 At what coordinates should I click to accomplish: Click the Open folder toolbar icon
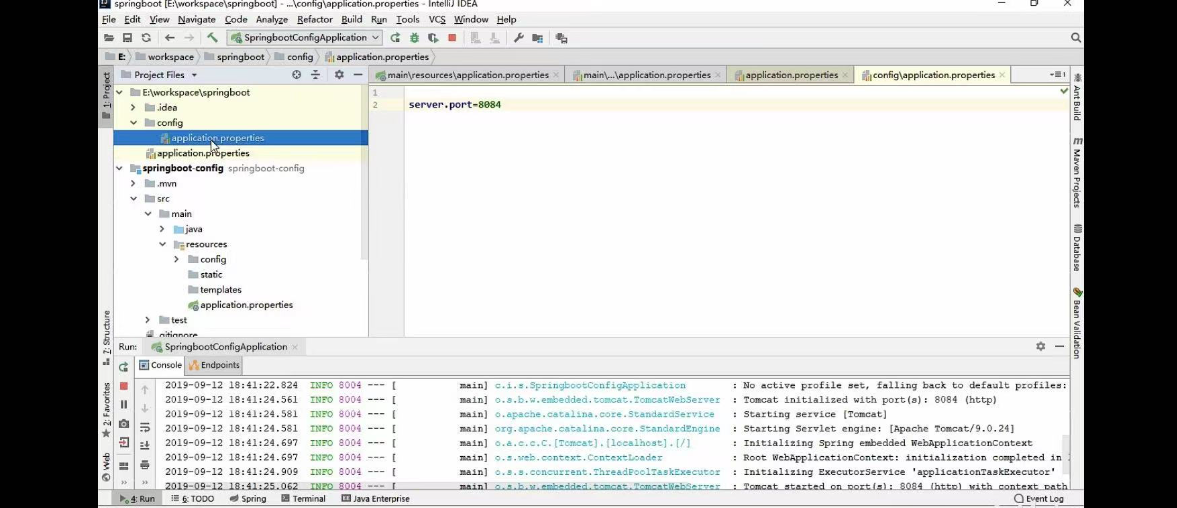point(109,38)
